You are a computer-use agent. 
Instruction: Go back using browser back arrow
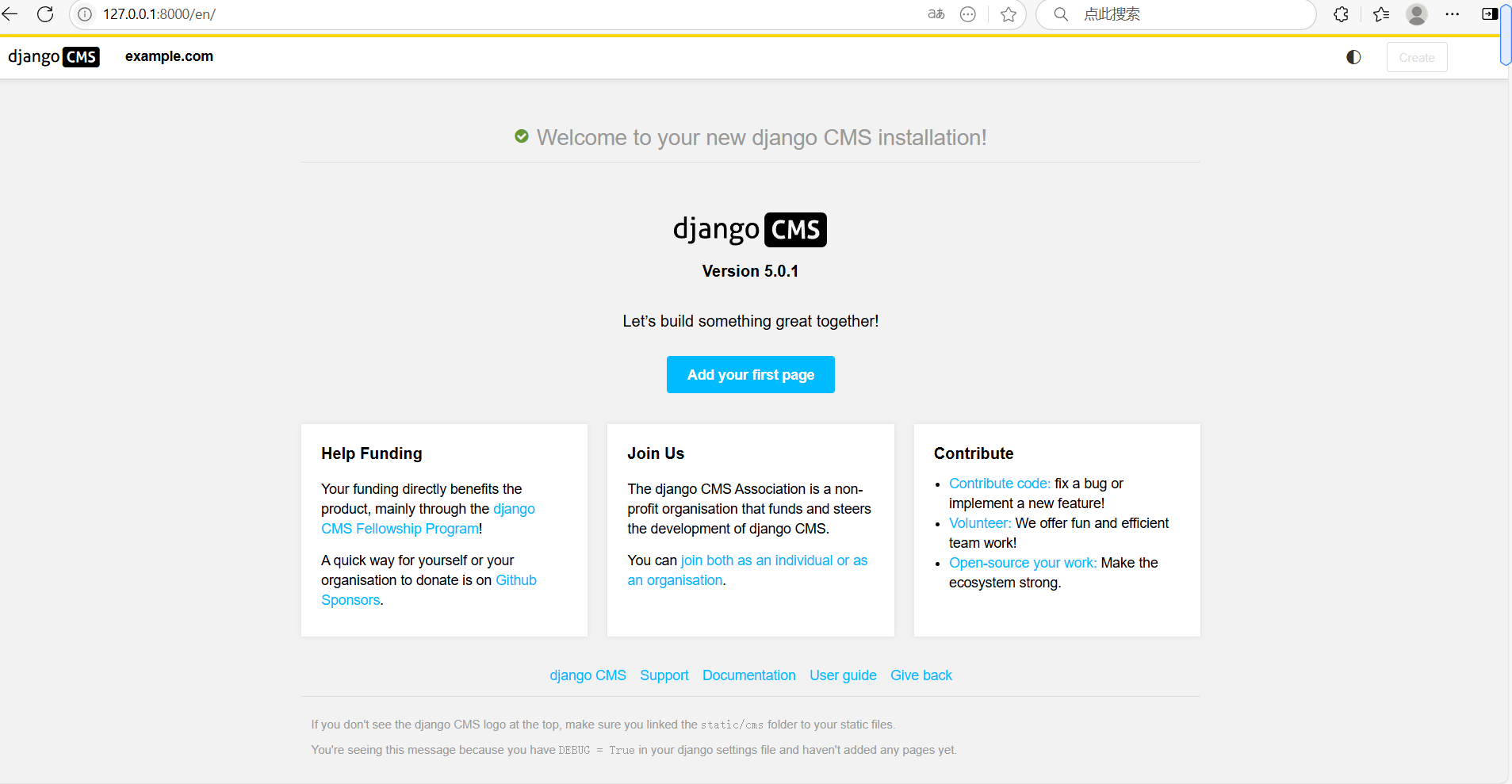(10, 14)
